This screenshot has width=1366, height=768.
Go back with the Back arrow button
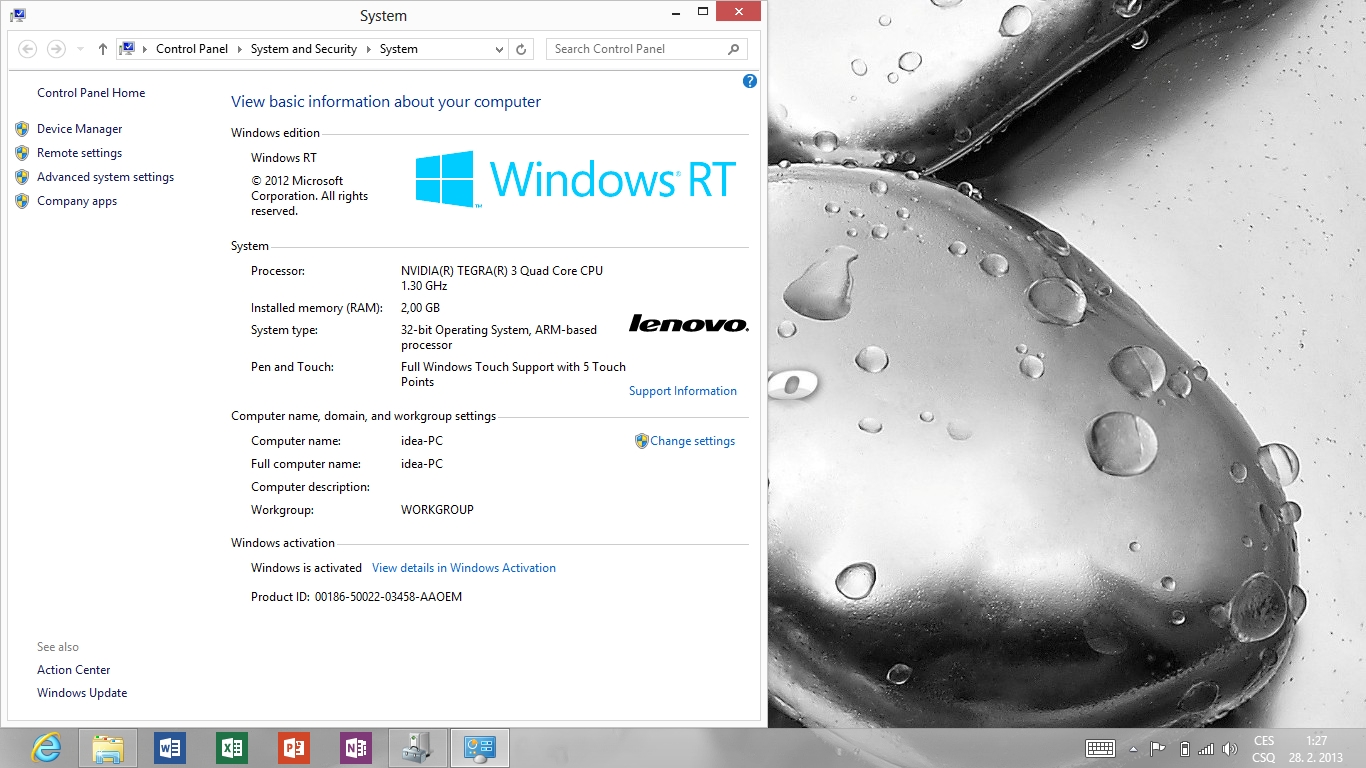[x=28, y=48]
